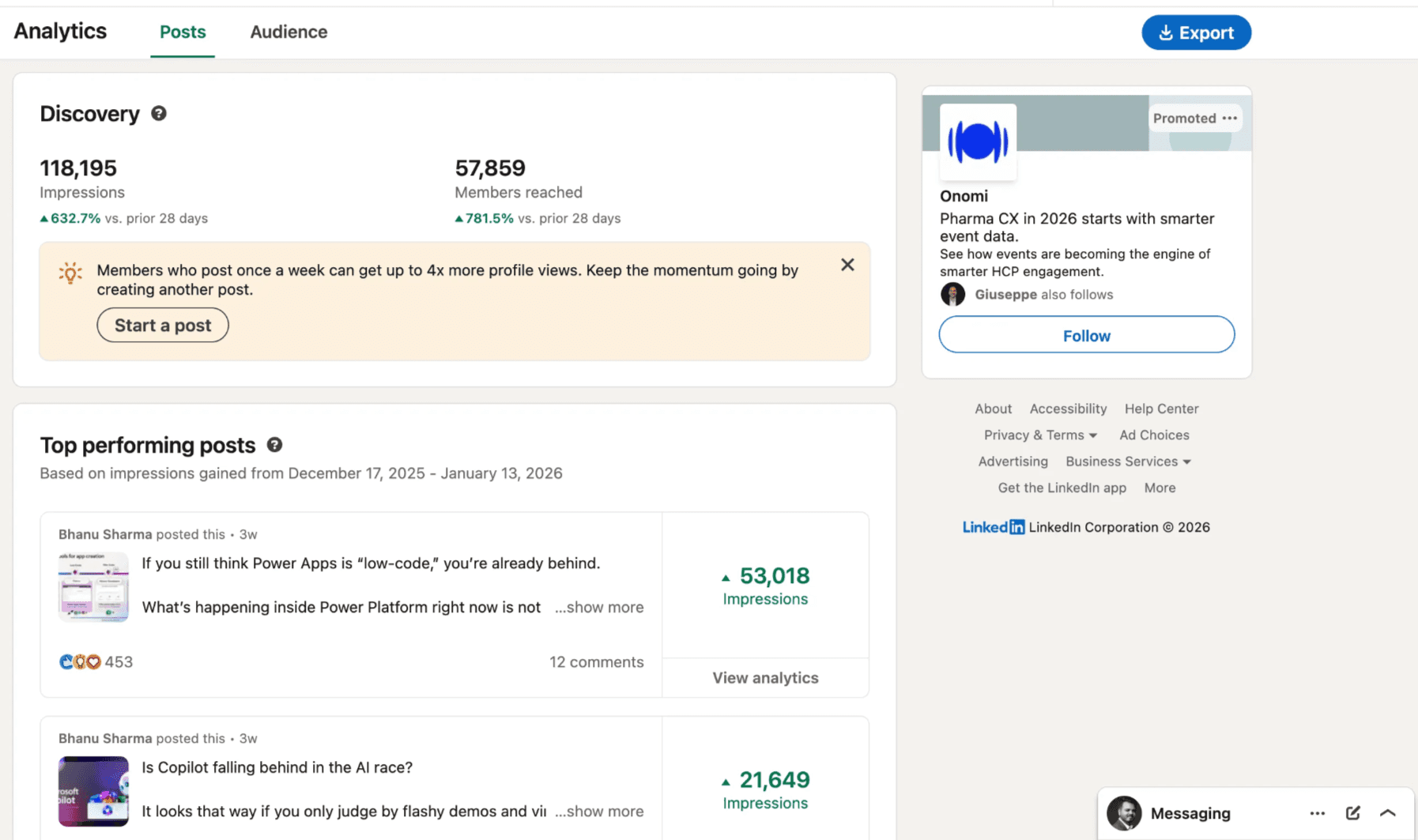
Task: Click the 453 reactions count
Action: pos(119,662)
